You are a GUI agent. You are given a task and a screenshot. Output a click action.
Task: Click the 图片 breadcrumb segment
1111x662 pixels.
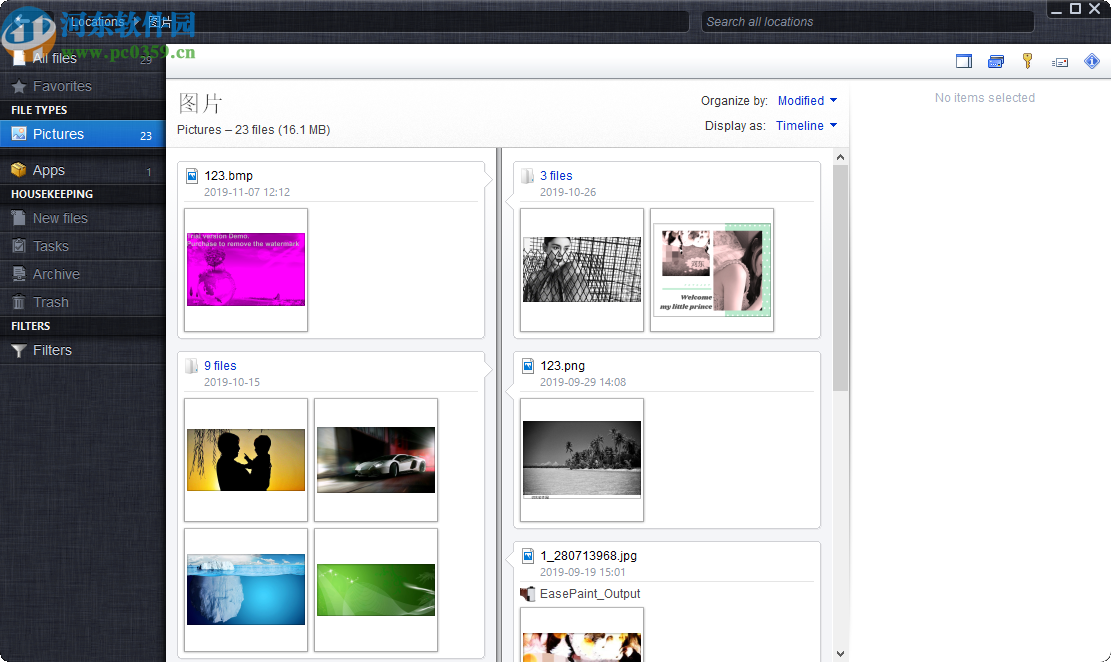pyautogui.click(x=159, y=22)
